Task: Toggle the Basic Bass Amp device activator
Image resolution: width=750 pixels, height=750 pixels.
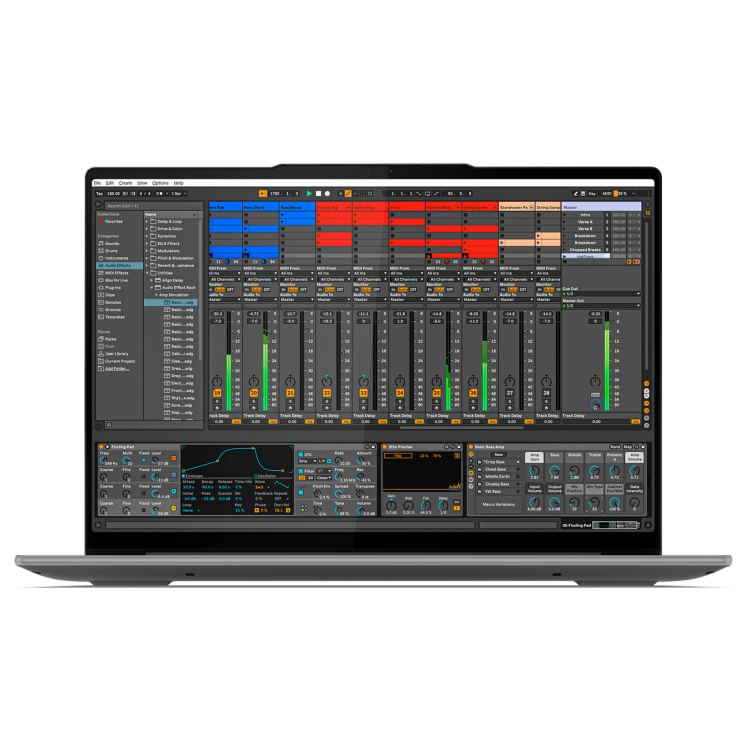Action: pyautogui.click(x=471, y=447)
